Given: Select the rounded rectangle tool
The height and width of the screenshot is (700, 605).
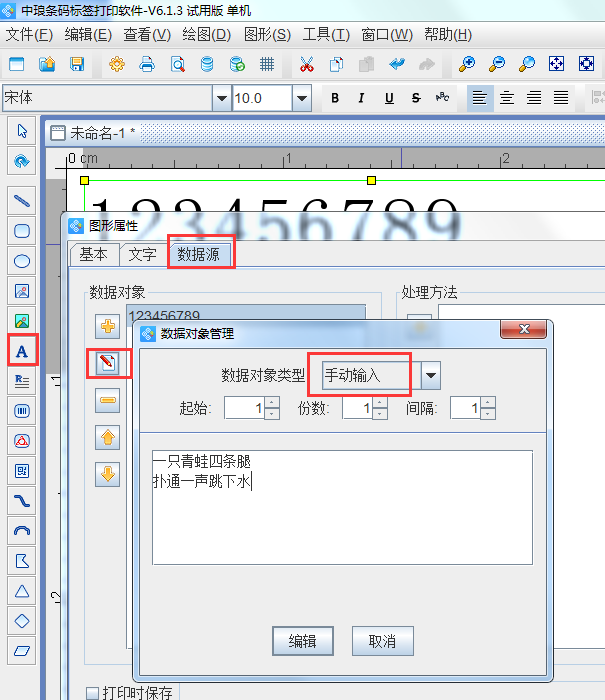Looking at the screenshot, I should [22, 231].
